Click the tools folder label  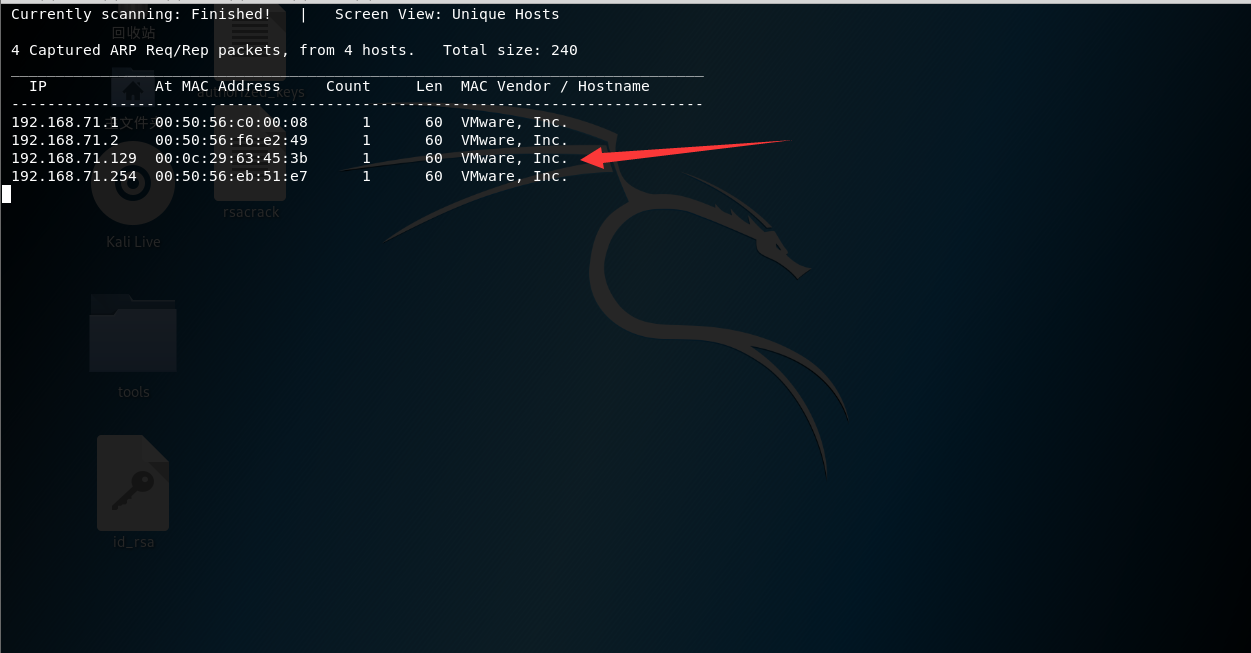133,392
